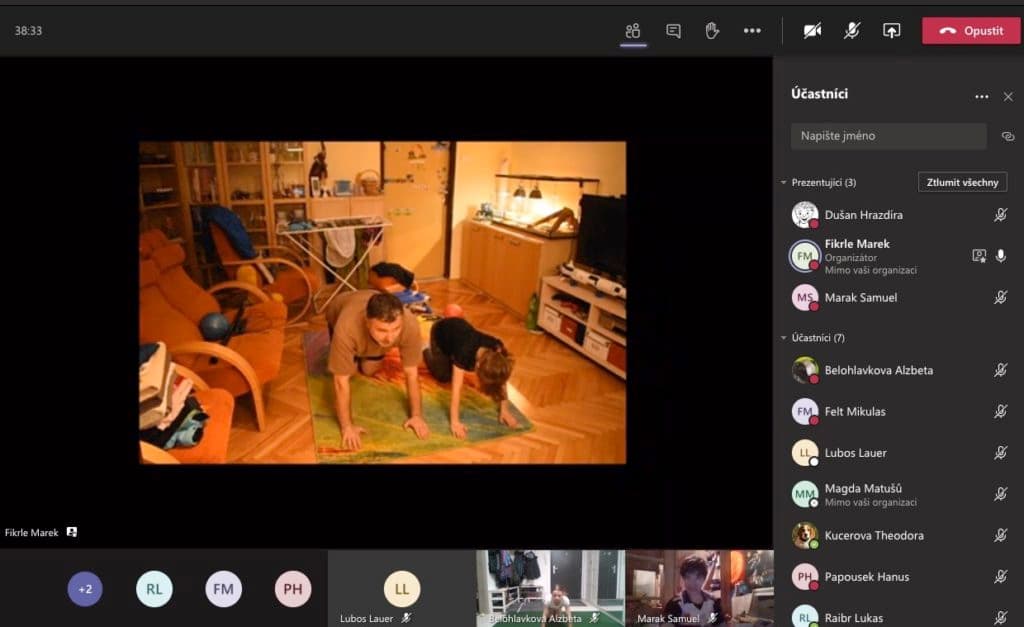Open participants panel options ellipsis
The width and height of the screenshot is (1024, 627).
(982, 97)
